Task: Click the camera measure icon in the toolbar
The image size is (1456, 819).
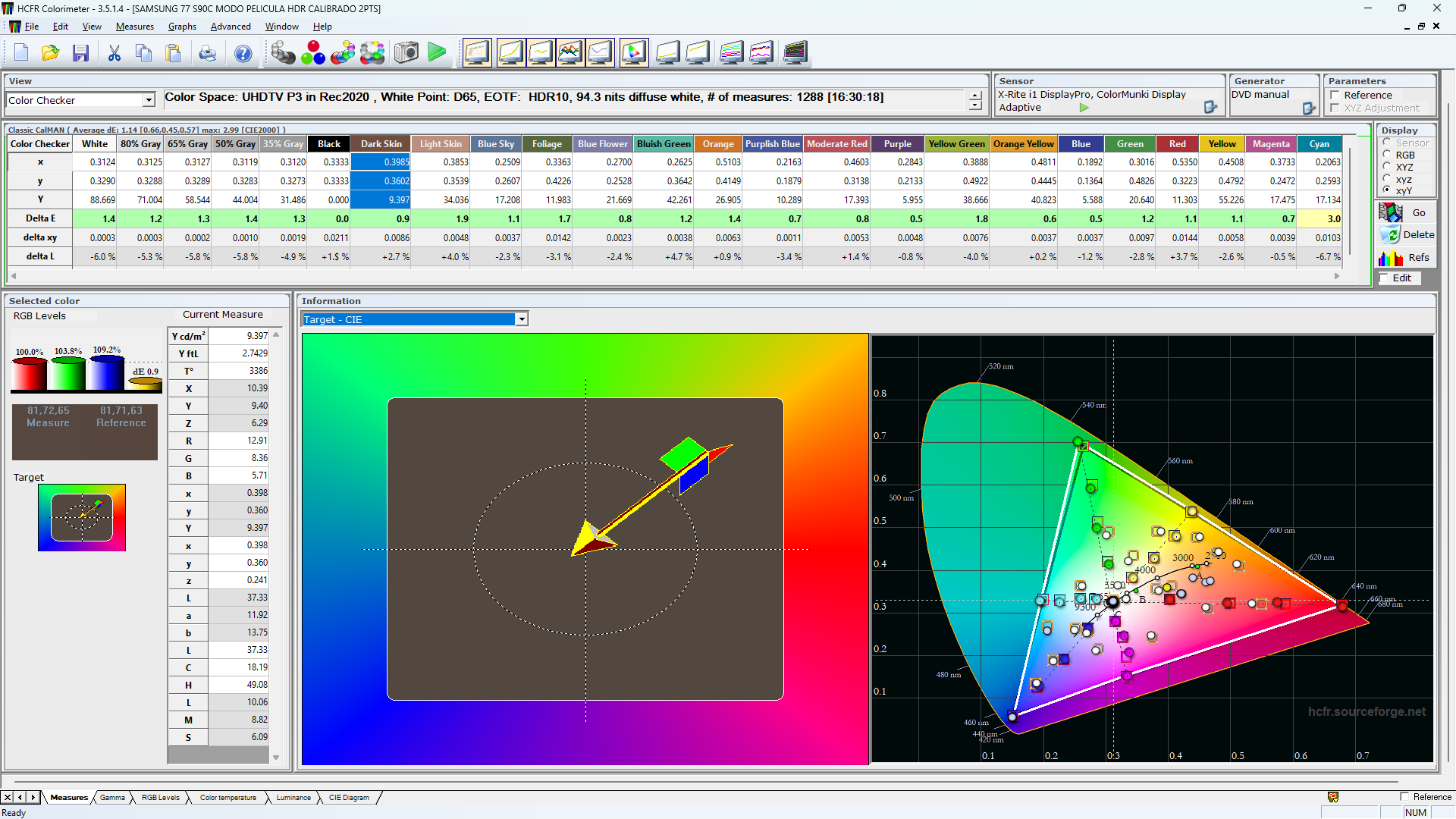Action: [x=406, y=53]
